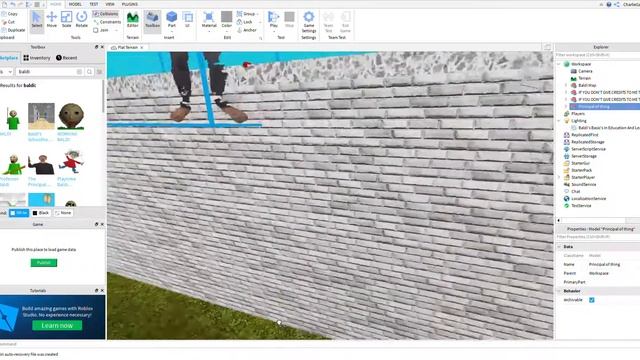The height and width of the screenshot is (360, 640).
Task: Switch to the Toolbox Recent tab
Action: click(67, 58)
